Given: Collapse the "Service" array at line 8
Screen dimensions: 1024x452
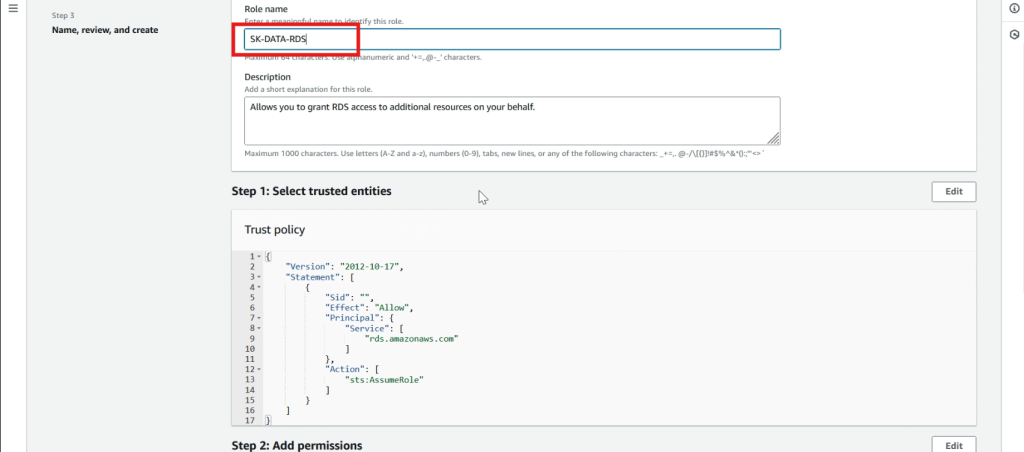Looking at the screenshot, I should point(259,329).
